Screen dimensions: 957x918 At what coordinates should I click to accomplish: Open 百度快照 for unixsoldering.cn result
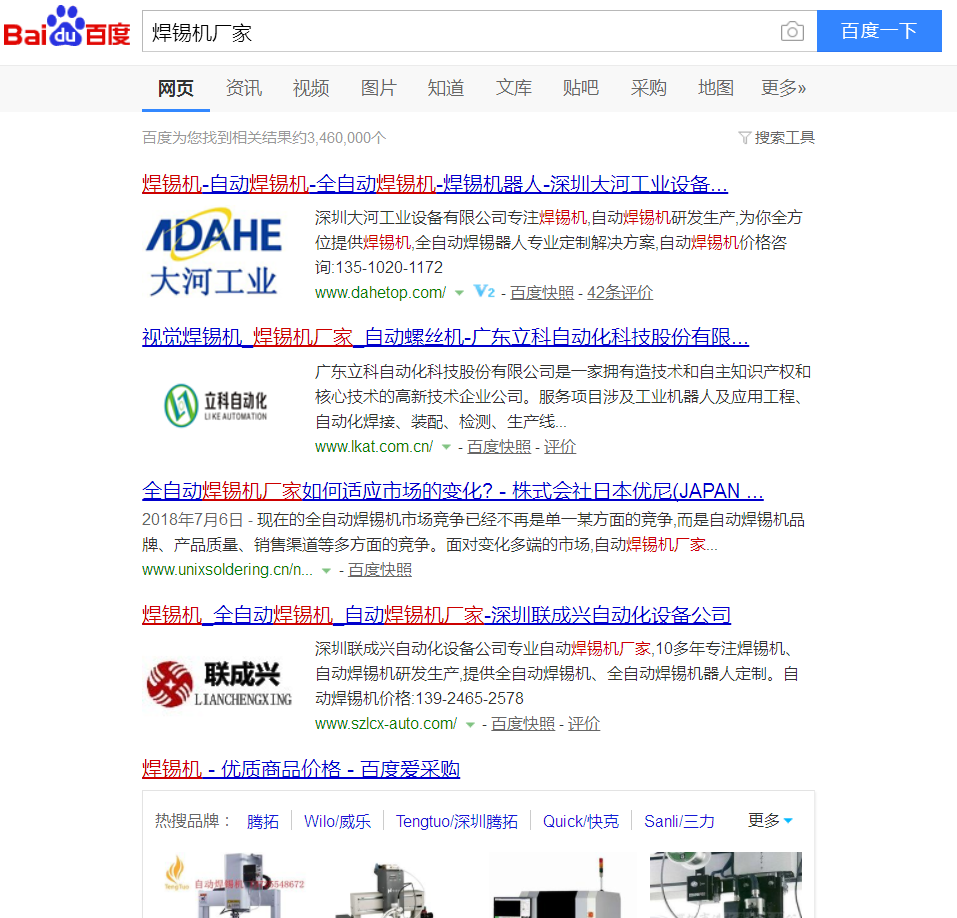tap(380, 569)
